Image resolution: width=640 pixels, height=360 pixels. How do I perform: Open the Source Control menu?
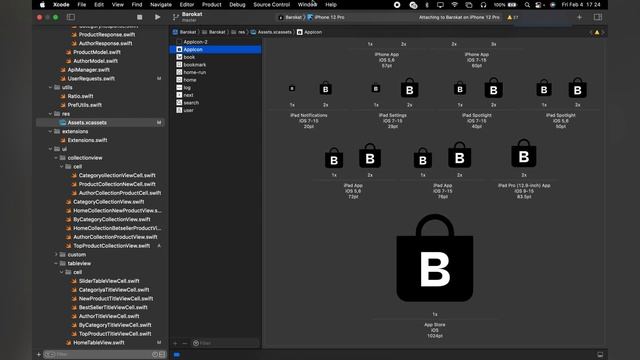tap(271, 5)
